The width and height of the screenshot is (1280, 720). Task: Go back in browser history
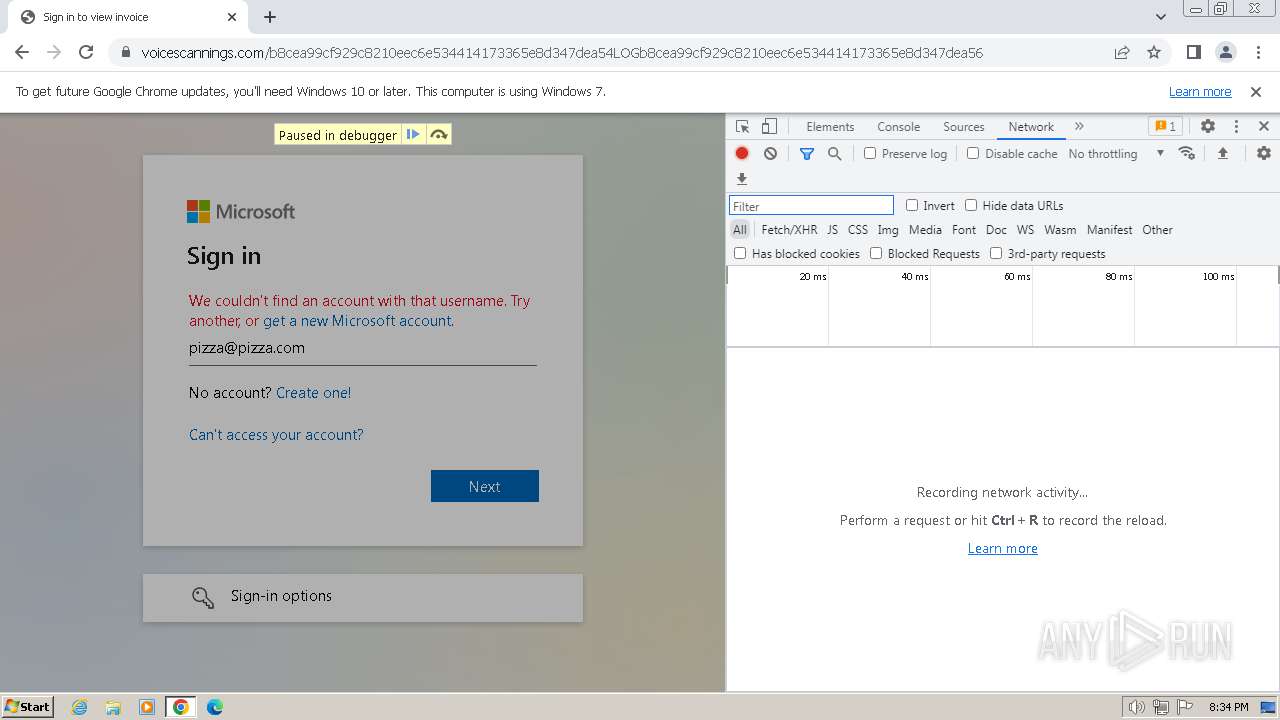(x=22, y=53)
